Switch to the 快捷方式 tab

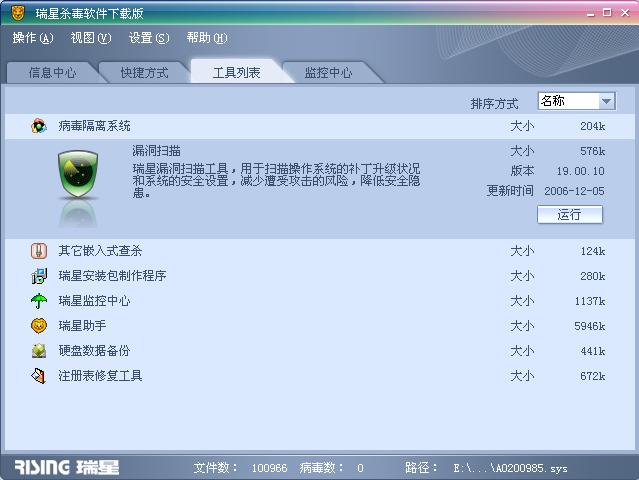pos(144,73)
